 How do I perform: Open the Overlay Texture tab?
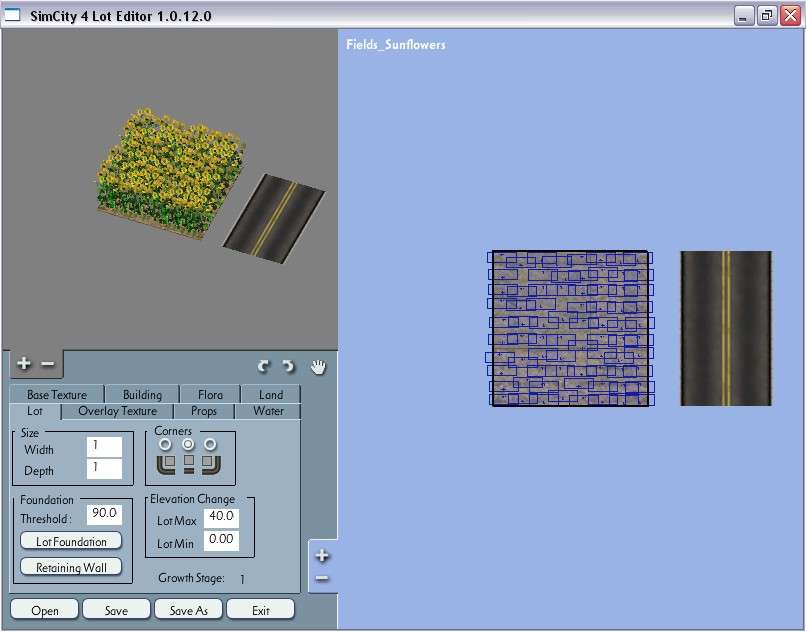coord(117,411)
